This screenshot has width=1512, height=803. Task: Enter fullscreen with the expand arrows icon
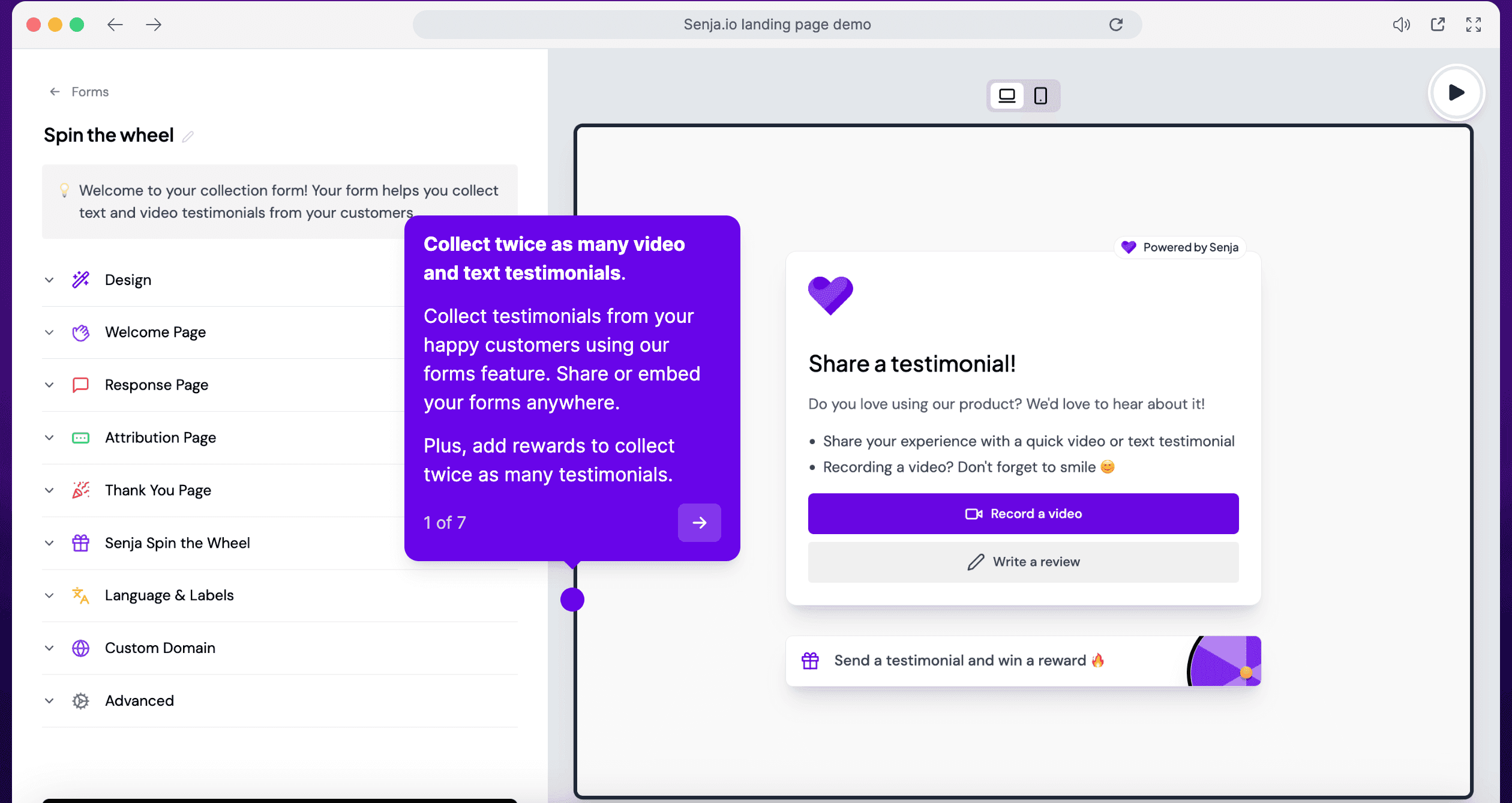click(1474, 25)
